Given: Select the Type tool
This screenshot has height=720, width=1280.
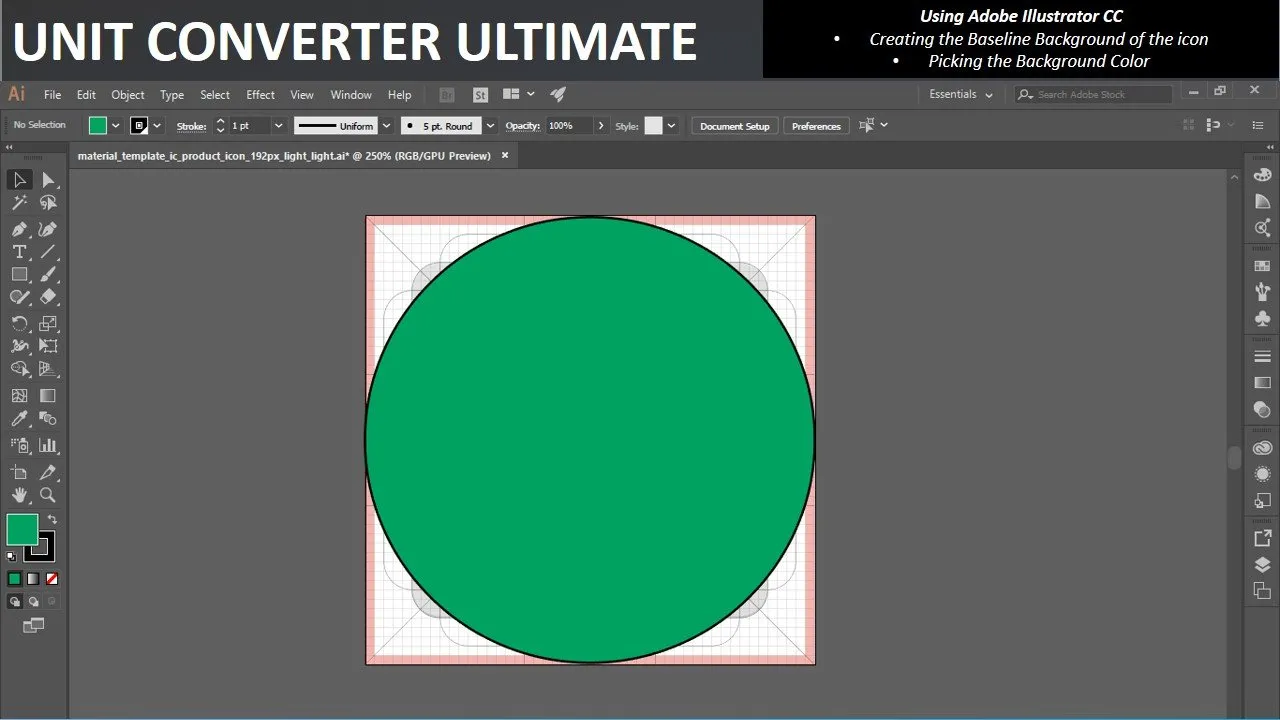Looking at the screenshot, I should 19,252.
